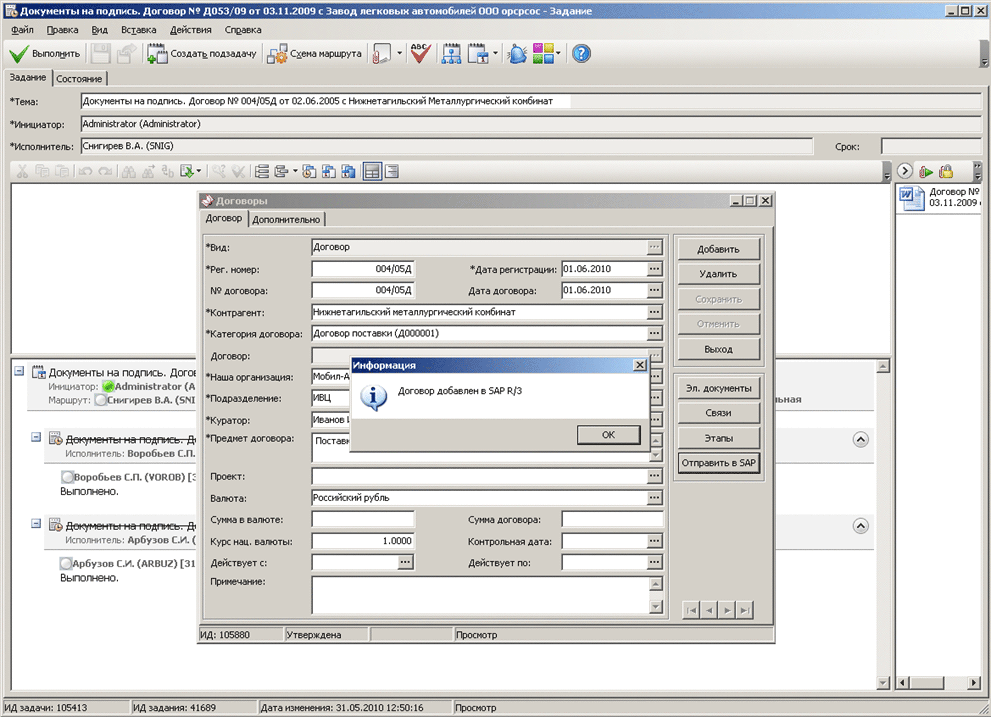This screenshot has width=991, height=717.
Task: Open ellipsis picker for Валюта field
Action: coord(654,498)
